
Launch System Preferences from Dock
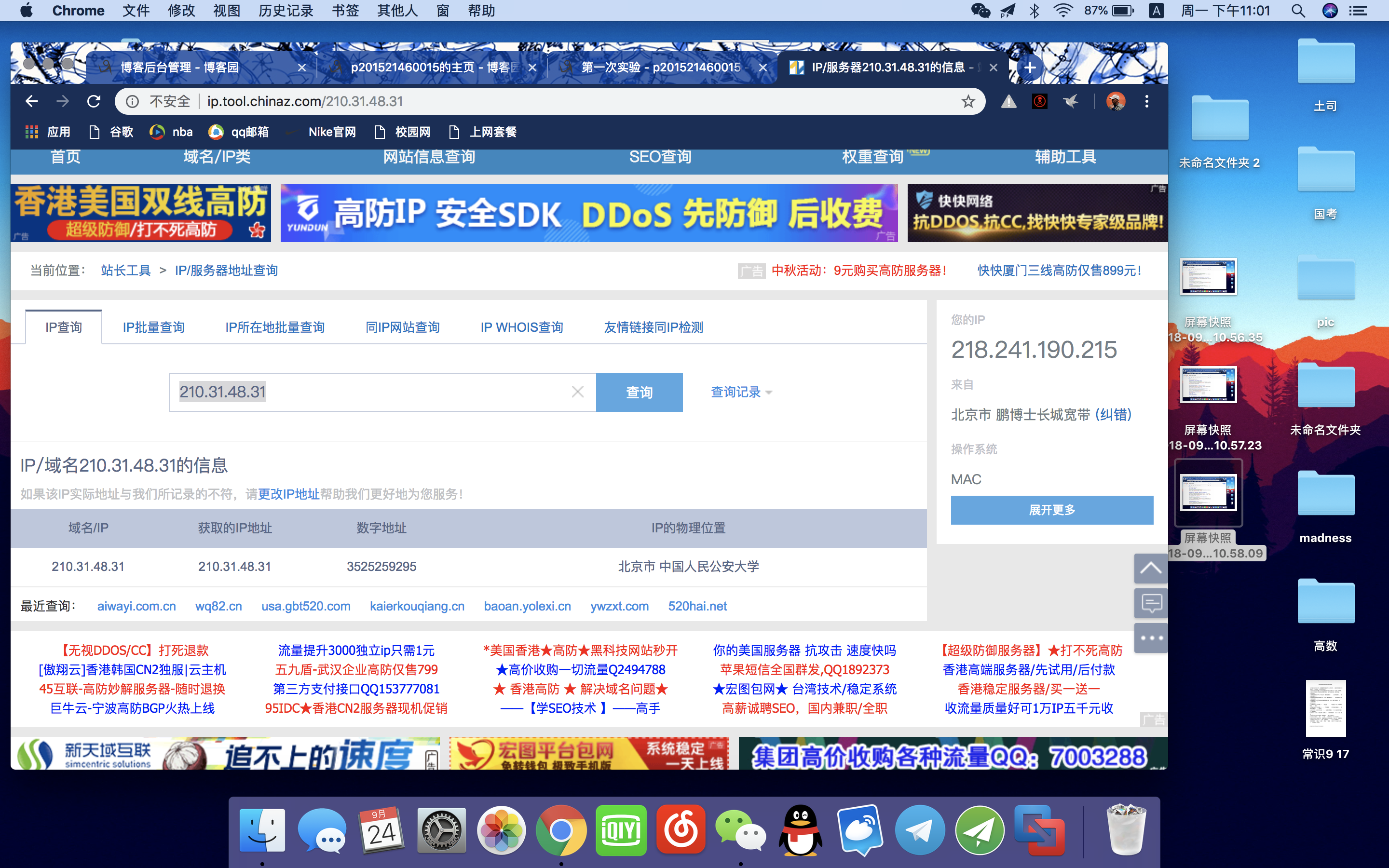click(441, 831)
